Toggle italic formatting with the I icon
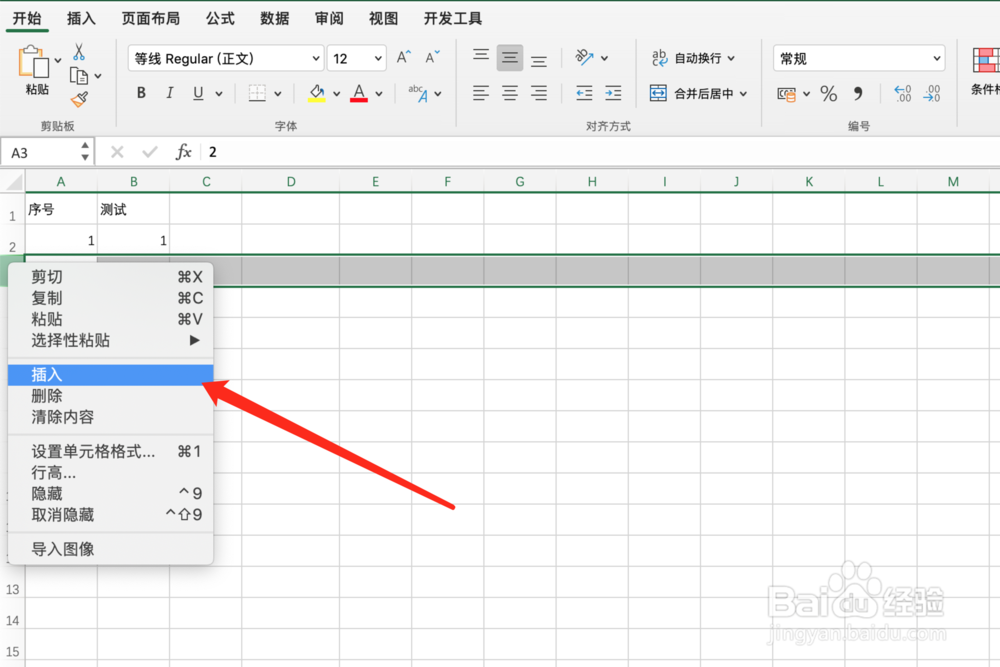 169,92
